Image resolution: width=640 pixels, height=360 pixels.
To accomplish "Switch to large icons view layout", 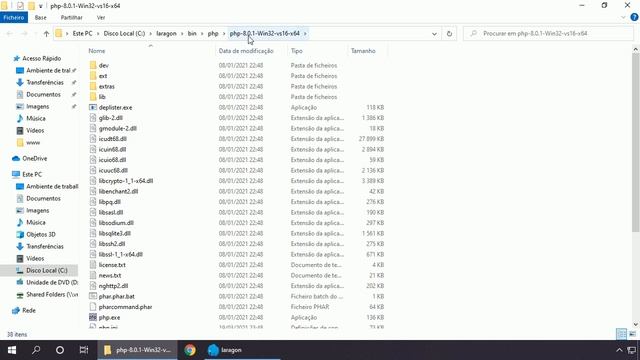I will 632,334.
